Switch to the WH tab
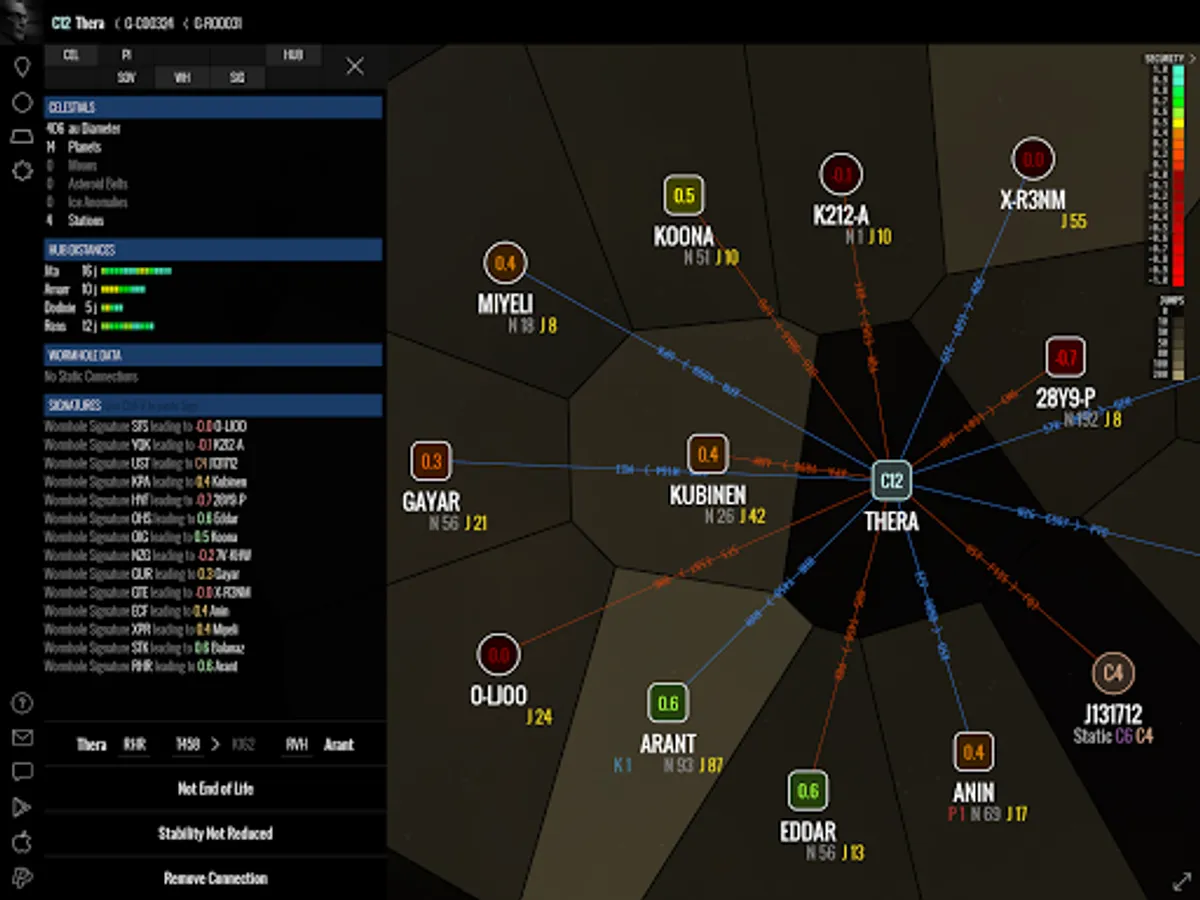 click(x=182, y=78)
